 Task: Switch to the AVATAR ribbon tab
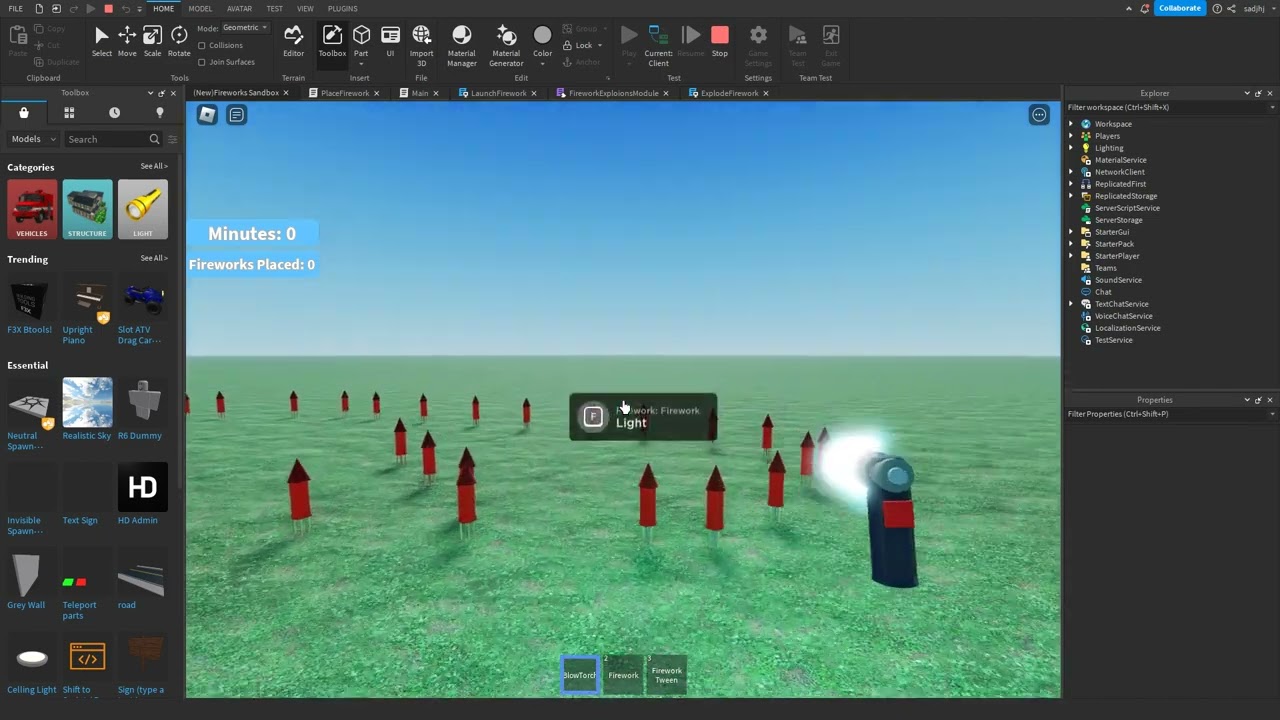(239, 8)
